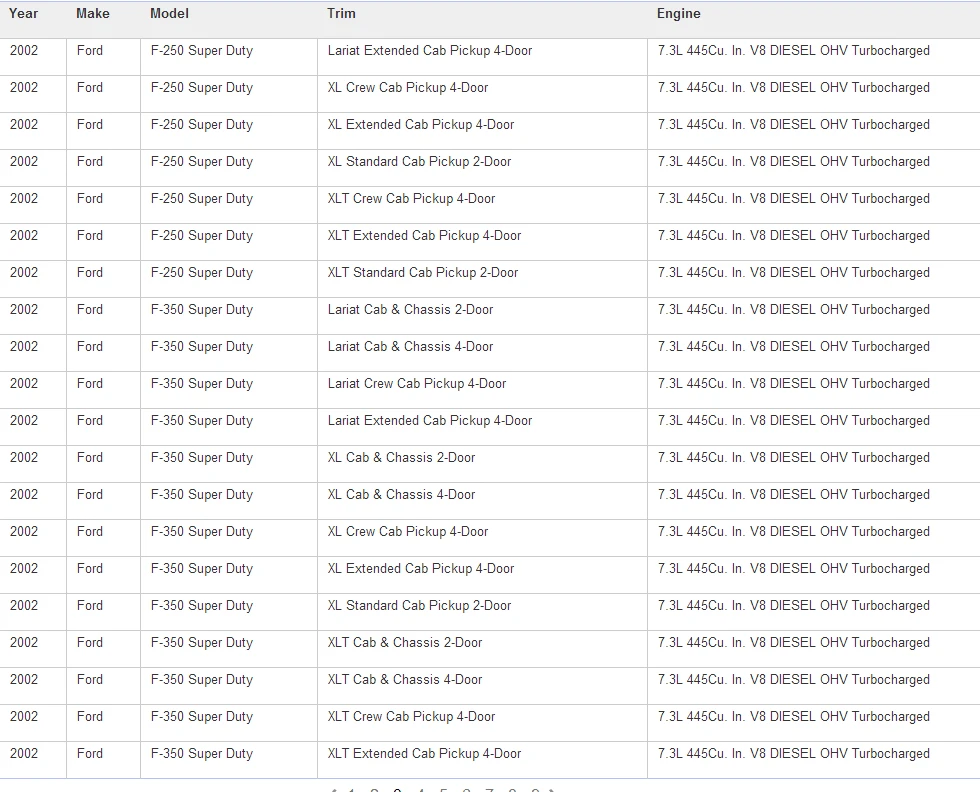Select F-250 Lariat Extended Cab Pickup 4-Door trim
980x792 pixels.
click(x=430, y=51)
